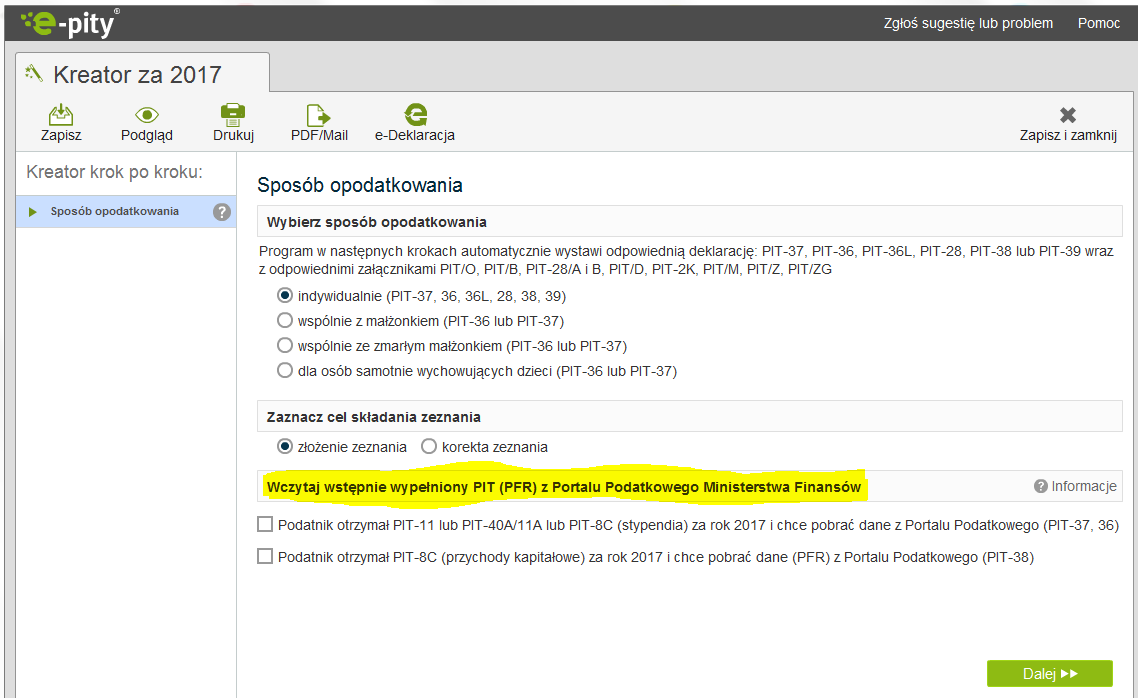Choose wspólnie ze zmarłym małżonkiem option

pyautogui.click(x=285, y=346)
